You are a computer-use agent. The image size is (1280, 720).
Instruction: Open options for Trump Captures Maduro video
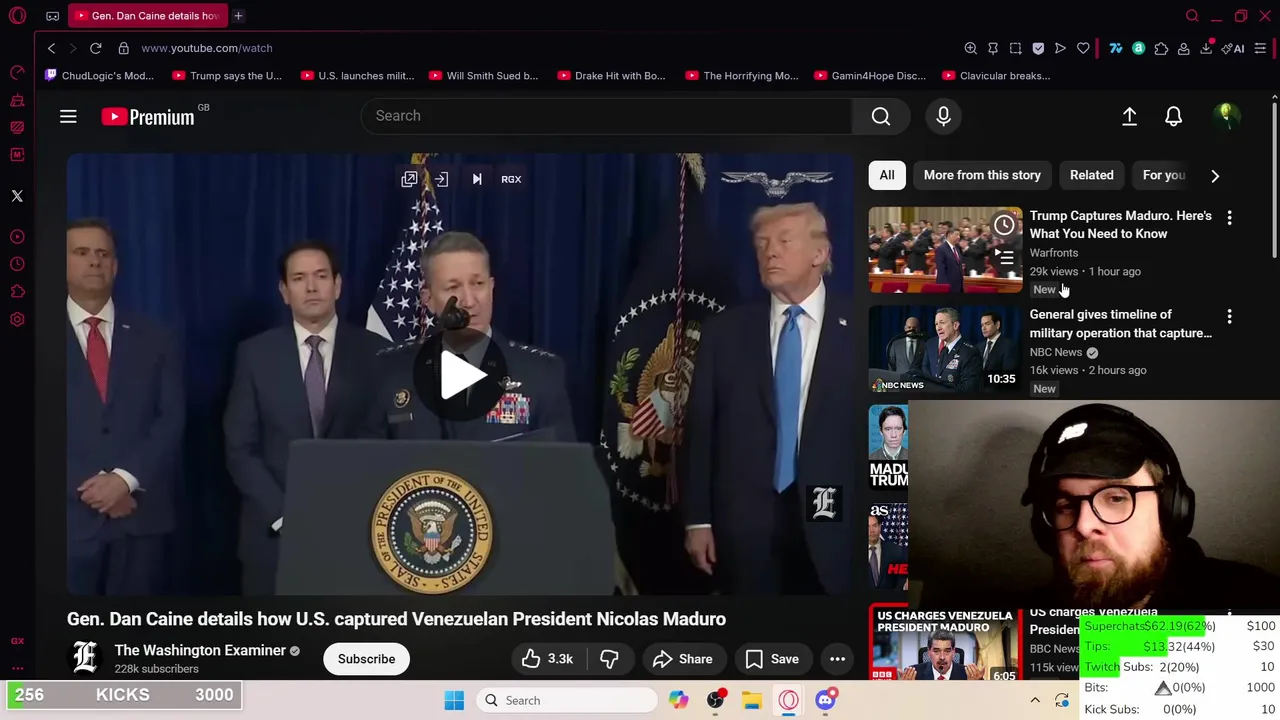pos(1229,217)
